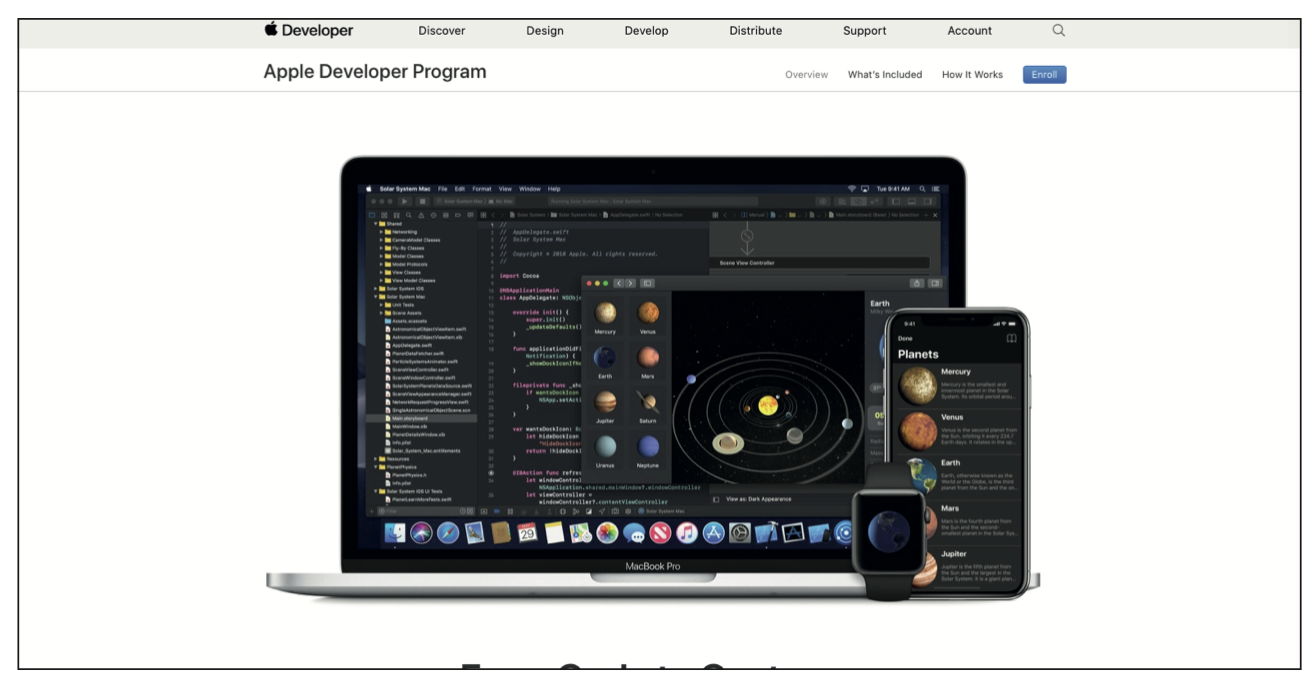The width and height of the screenshot is (1314, 680).
Task: Click the share icon in Solar System window
Action: [916, 283]
